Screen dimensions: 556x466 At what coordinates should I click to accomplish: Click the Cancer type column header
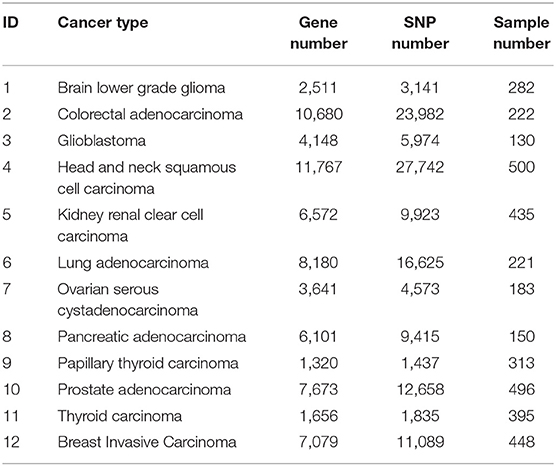pyautogui.click(x=103, y=23)
